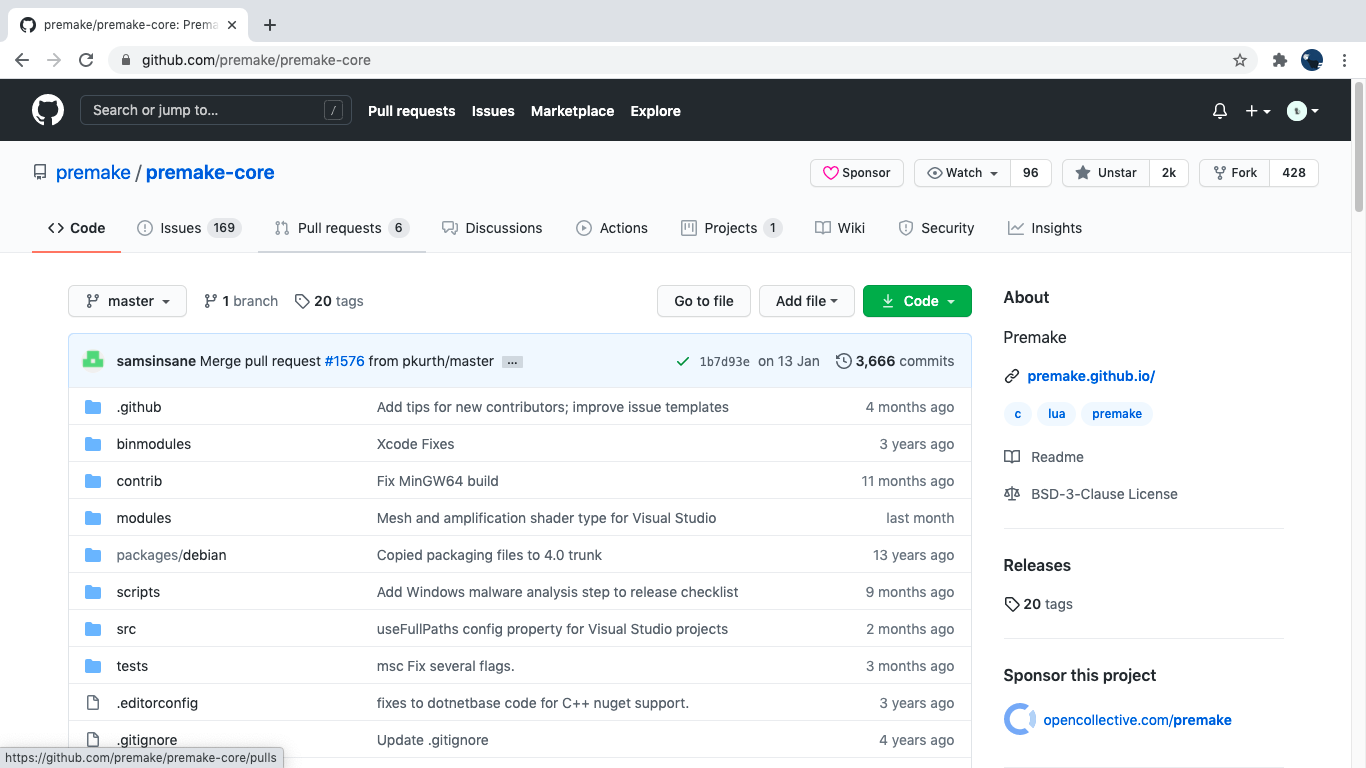View the 3,666 commits history
The image size is (1366, 768).
tap(895, 361)
